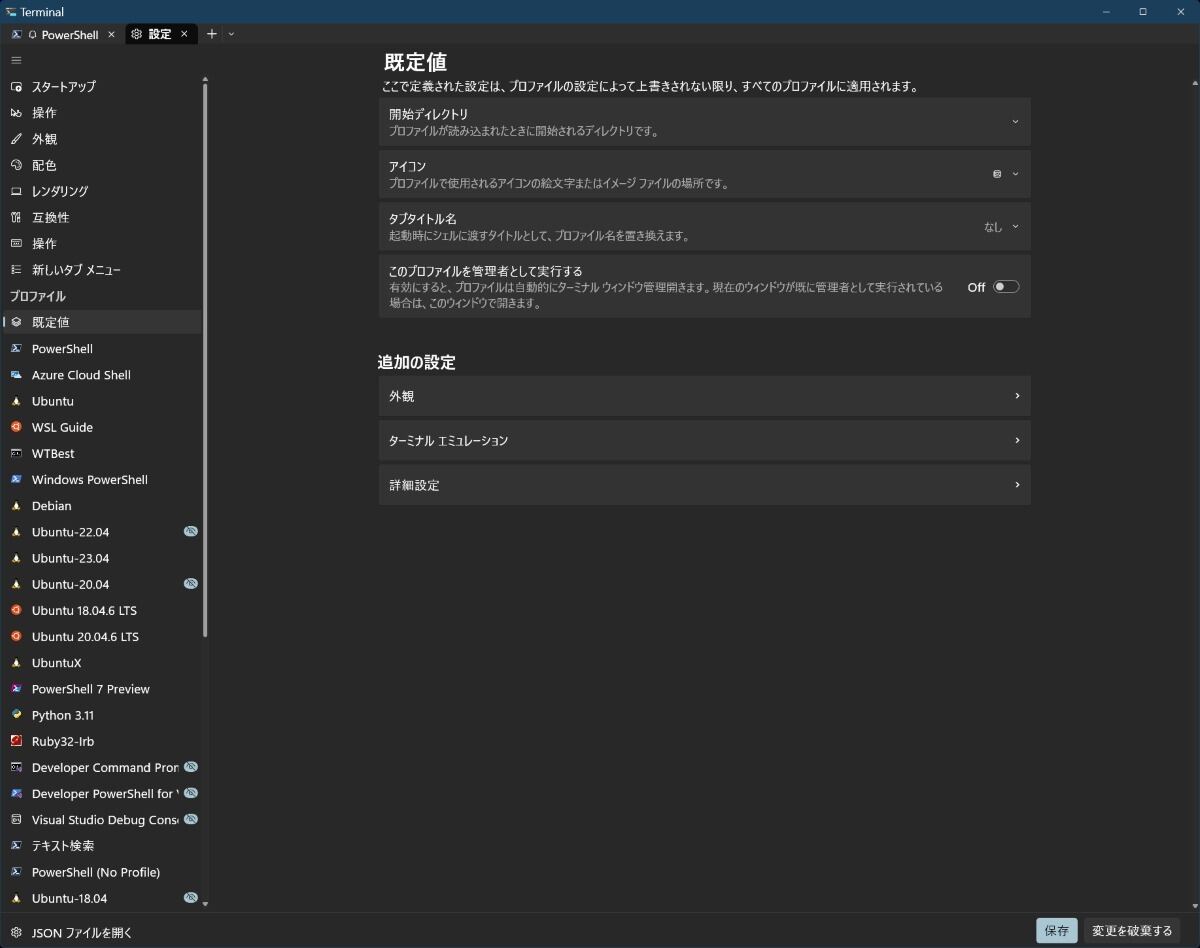Click the Debian profile penguin icon
1200x948 pixels.
coord(16,506)
